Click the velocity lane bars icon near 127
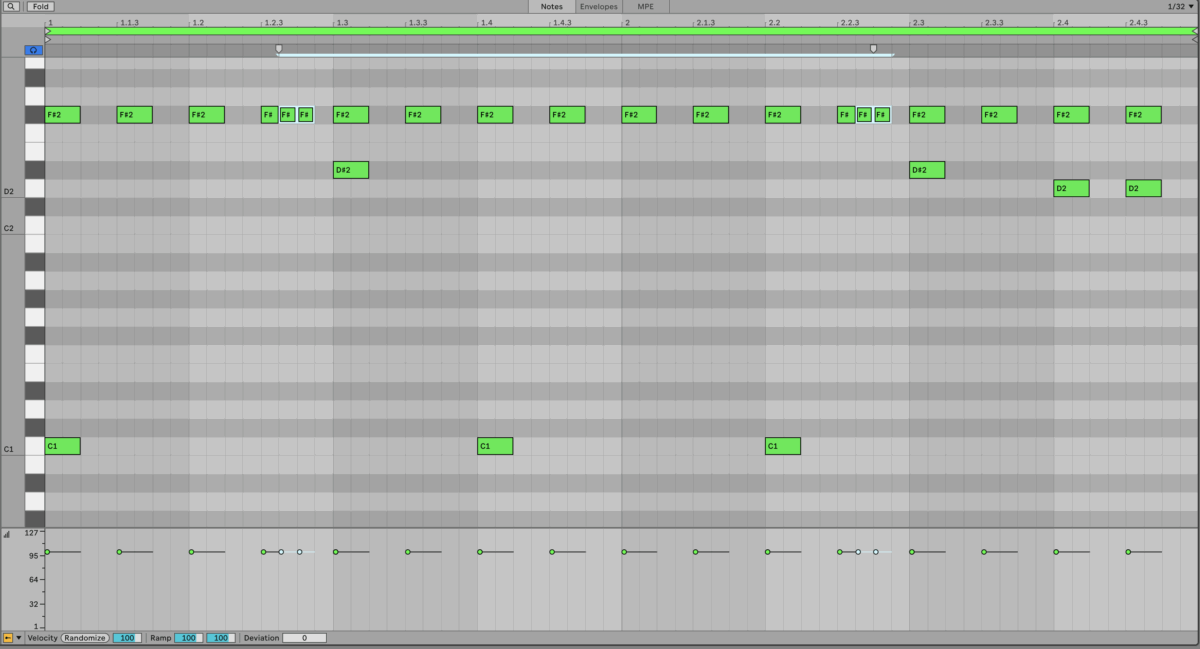 tap(7, 534)
